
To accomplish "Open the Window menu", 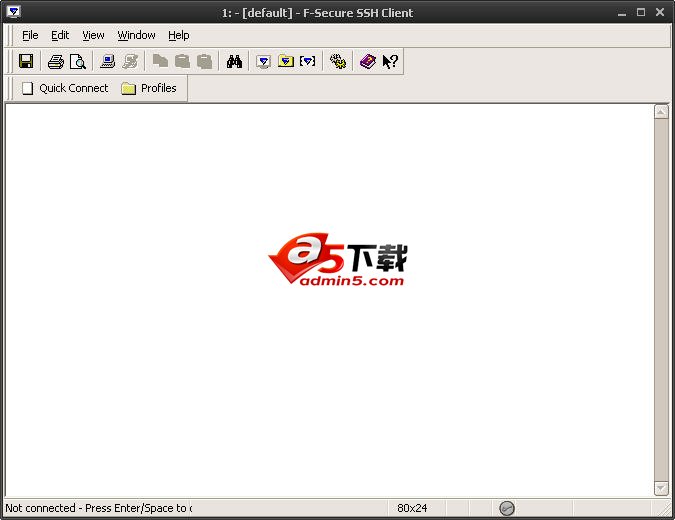I will pyautogui.click(x=136, y=35).
